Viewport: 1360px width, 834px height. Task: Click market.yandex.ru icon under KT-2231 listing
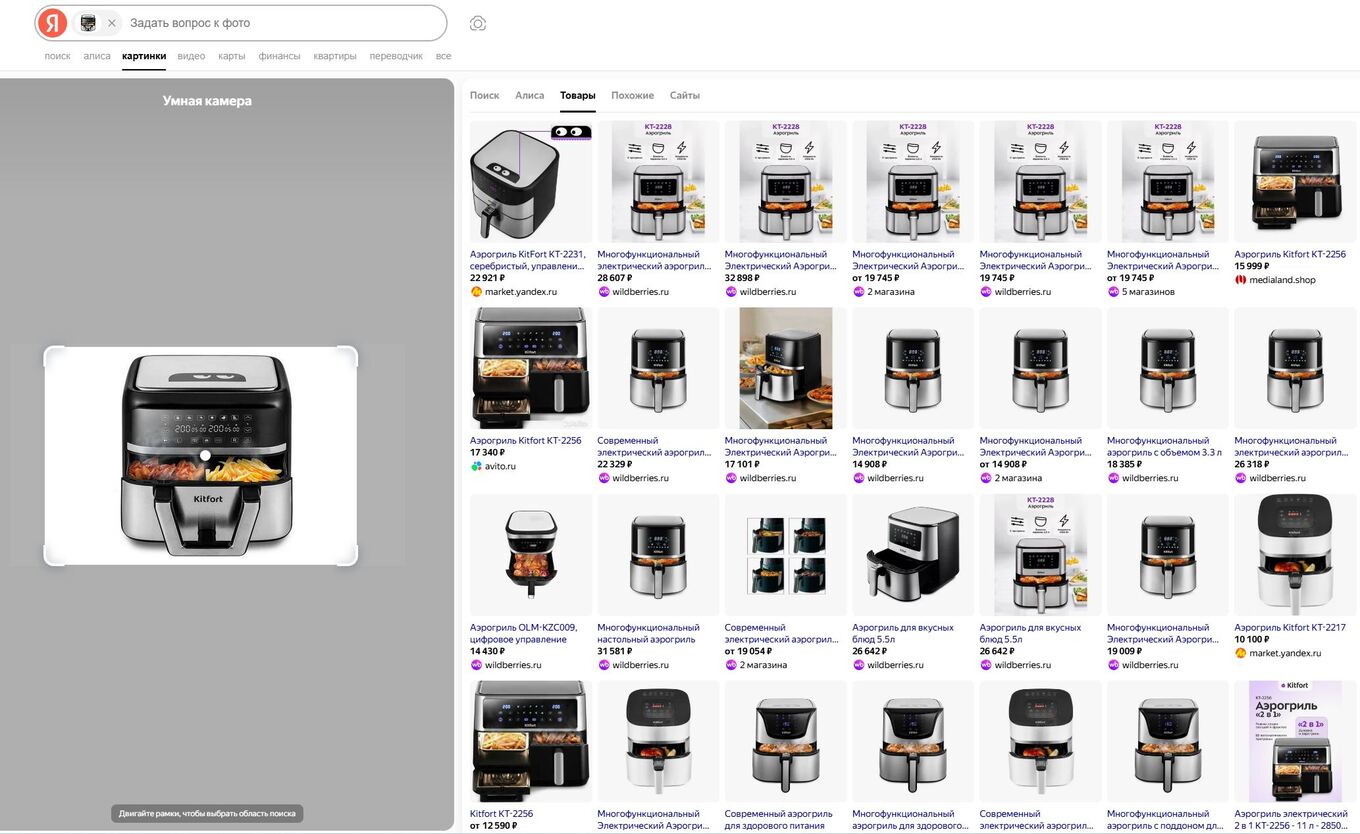point(476,292)
